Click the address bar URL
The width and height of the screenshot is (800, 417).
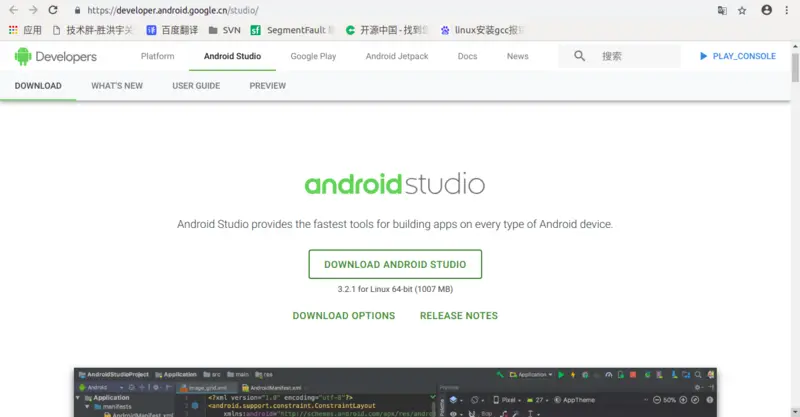172,10
